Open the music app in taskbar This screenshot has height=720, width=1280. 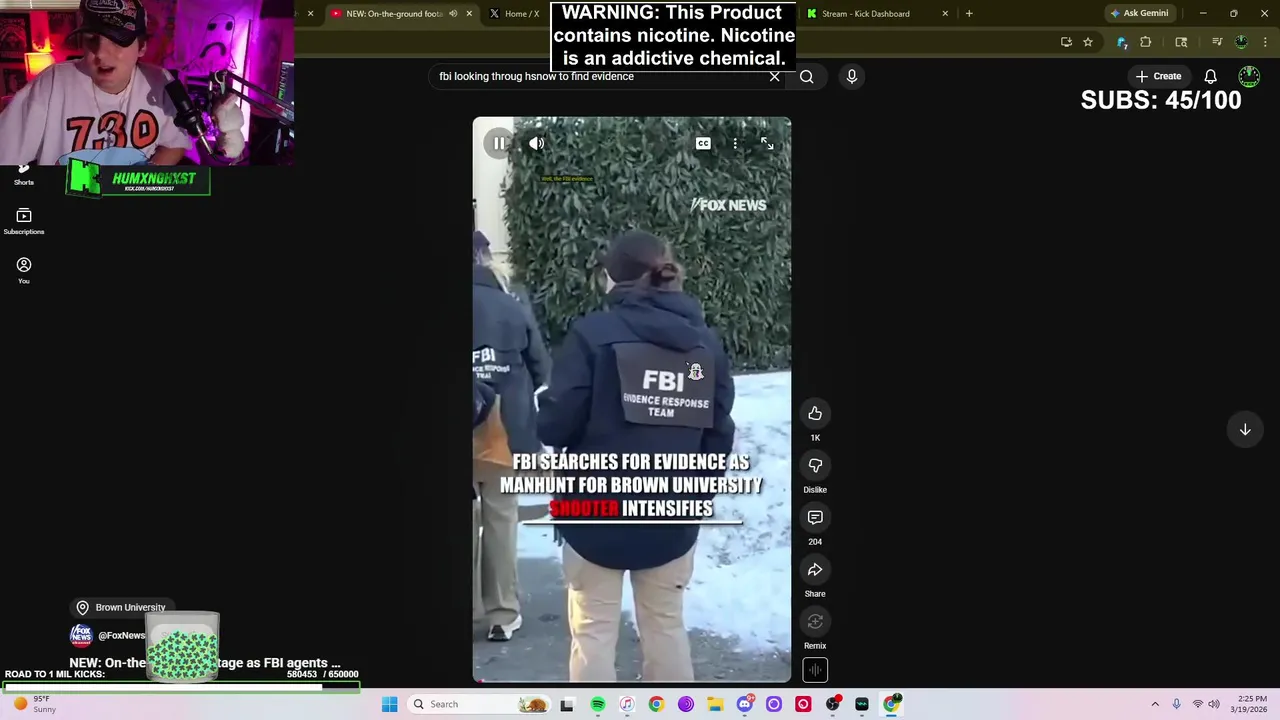626,704
